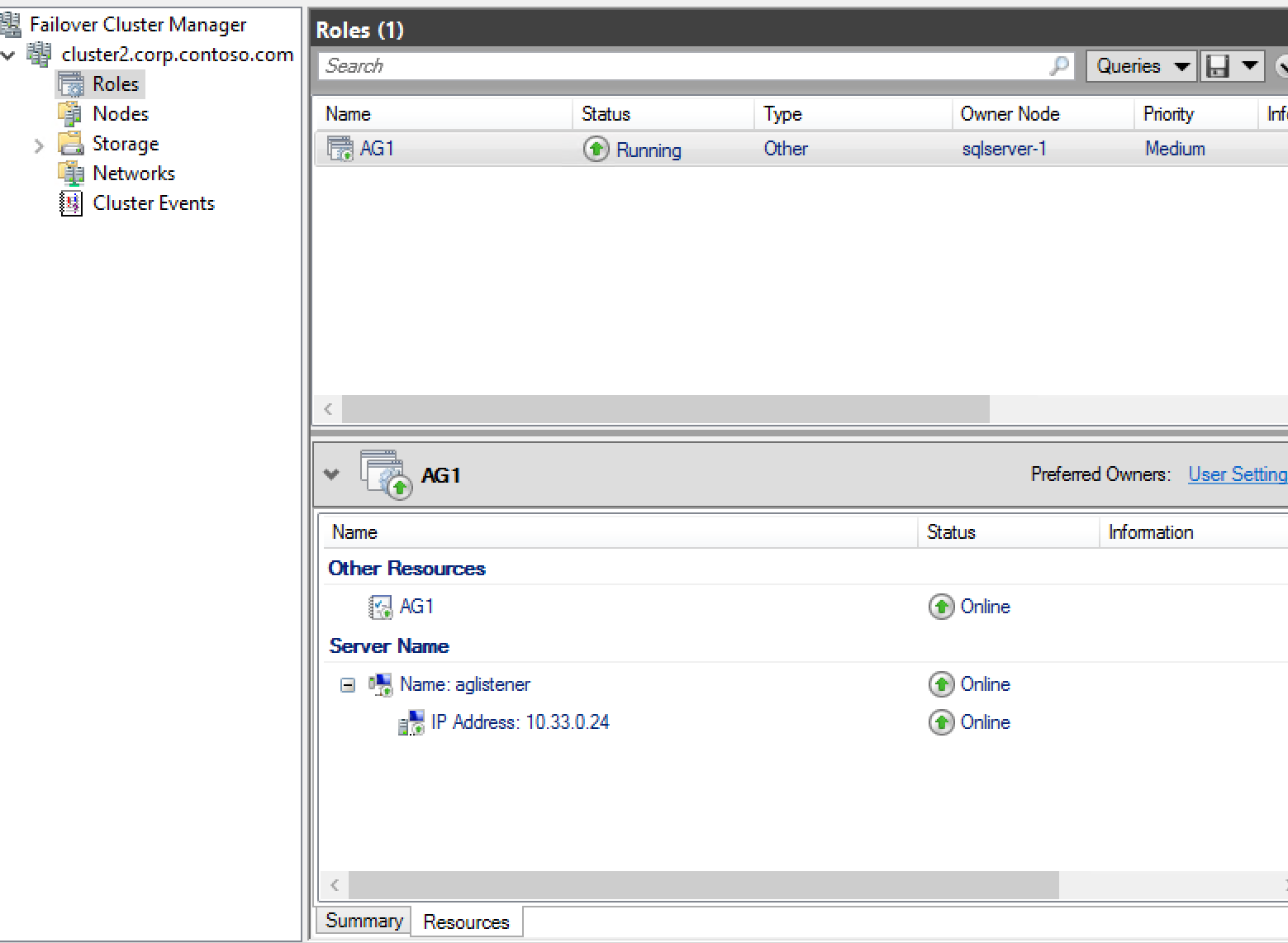1288x943 pixels.
Task: Open the save query dropdown arrow
Action: click(x=1249, y=66)
